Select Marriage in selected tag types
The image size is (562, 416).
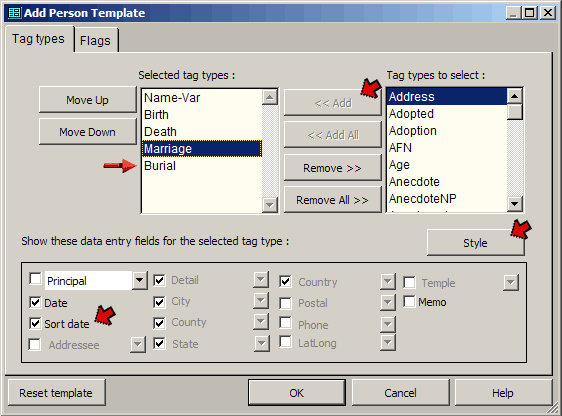[x=202, y=149]
